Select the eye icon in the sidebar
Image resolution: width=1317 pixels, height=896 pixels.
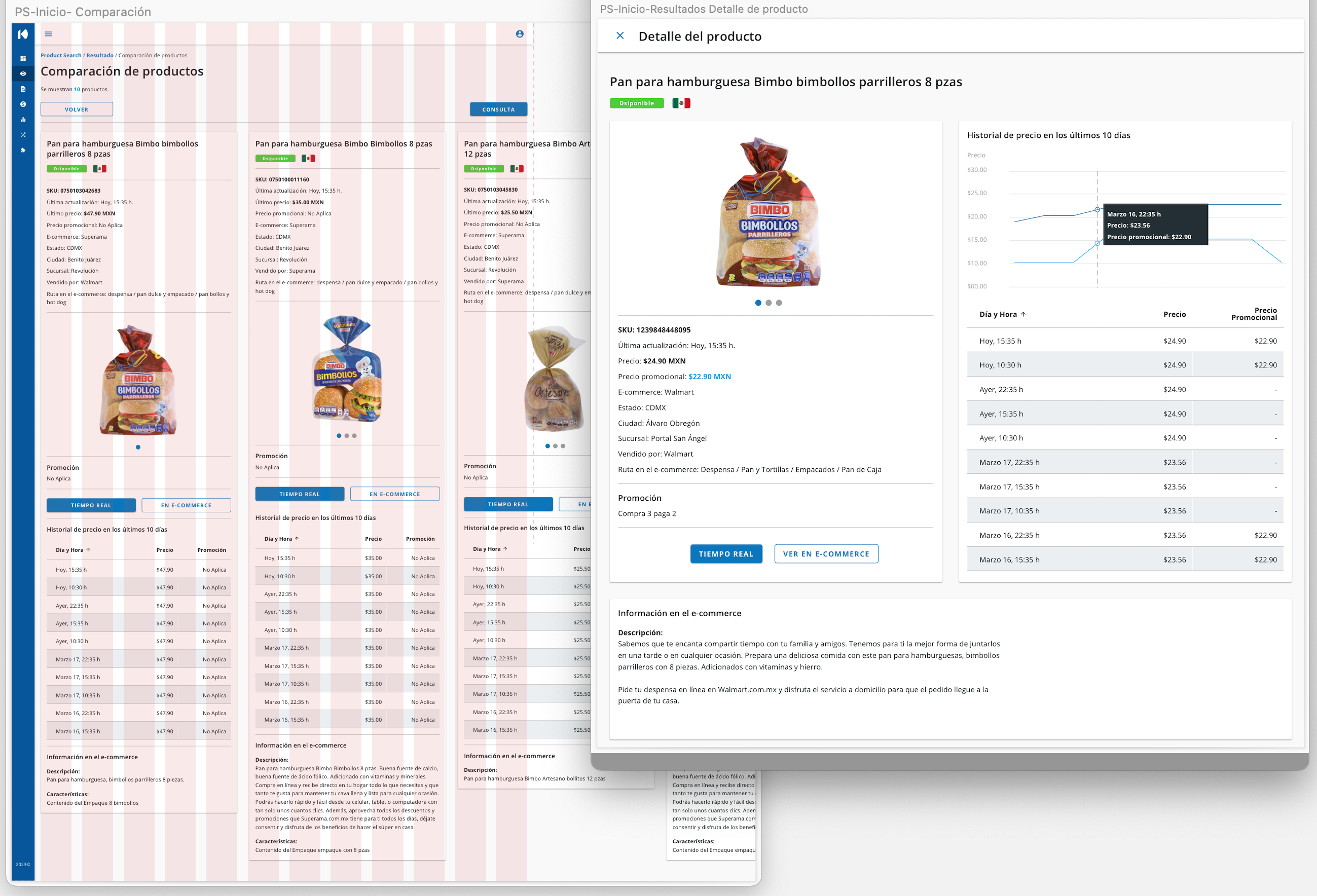coord(23,73)
